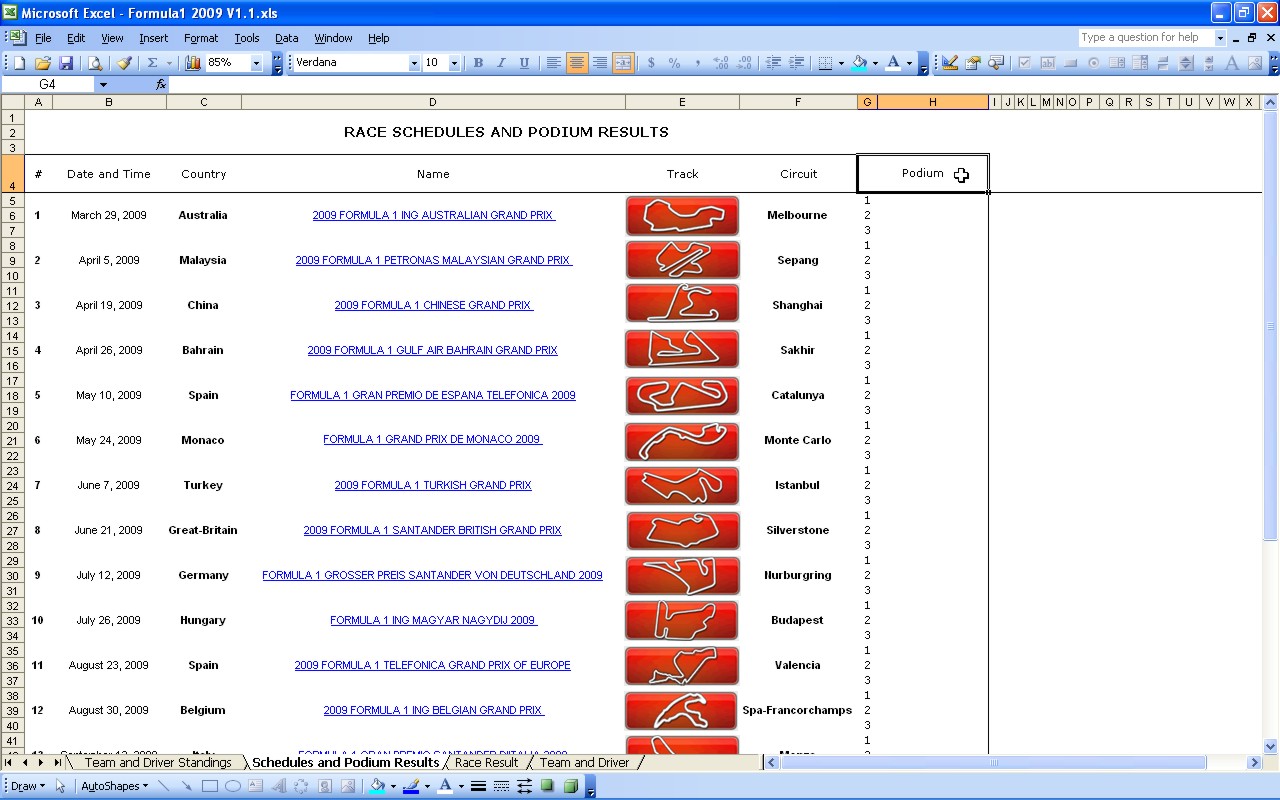1280x800 pixels.
Task: Apply 3-D Style green cube icon
Action: pos(570,786)
